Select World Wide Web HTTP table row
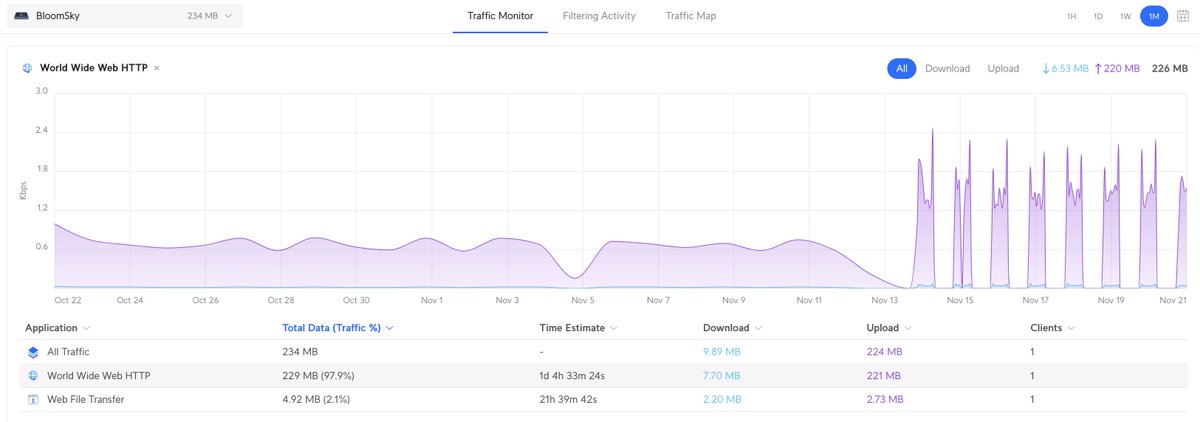 tap(604, 376)
